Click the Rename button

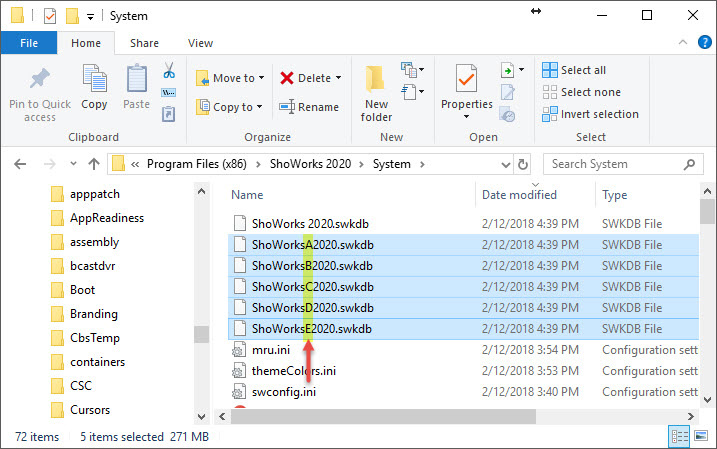[309, 107]
